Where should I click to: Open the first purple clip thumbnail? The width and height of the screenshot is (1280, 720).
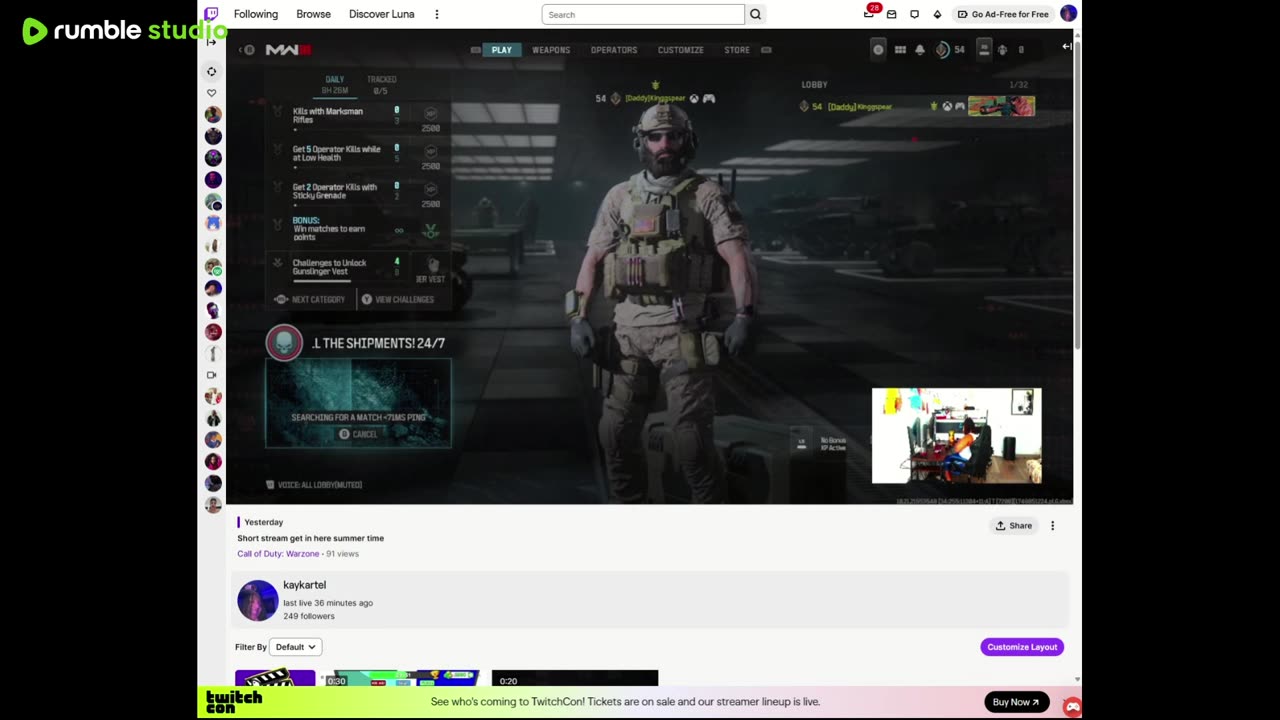tap(275, 678)
